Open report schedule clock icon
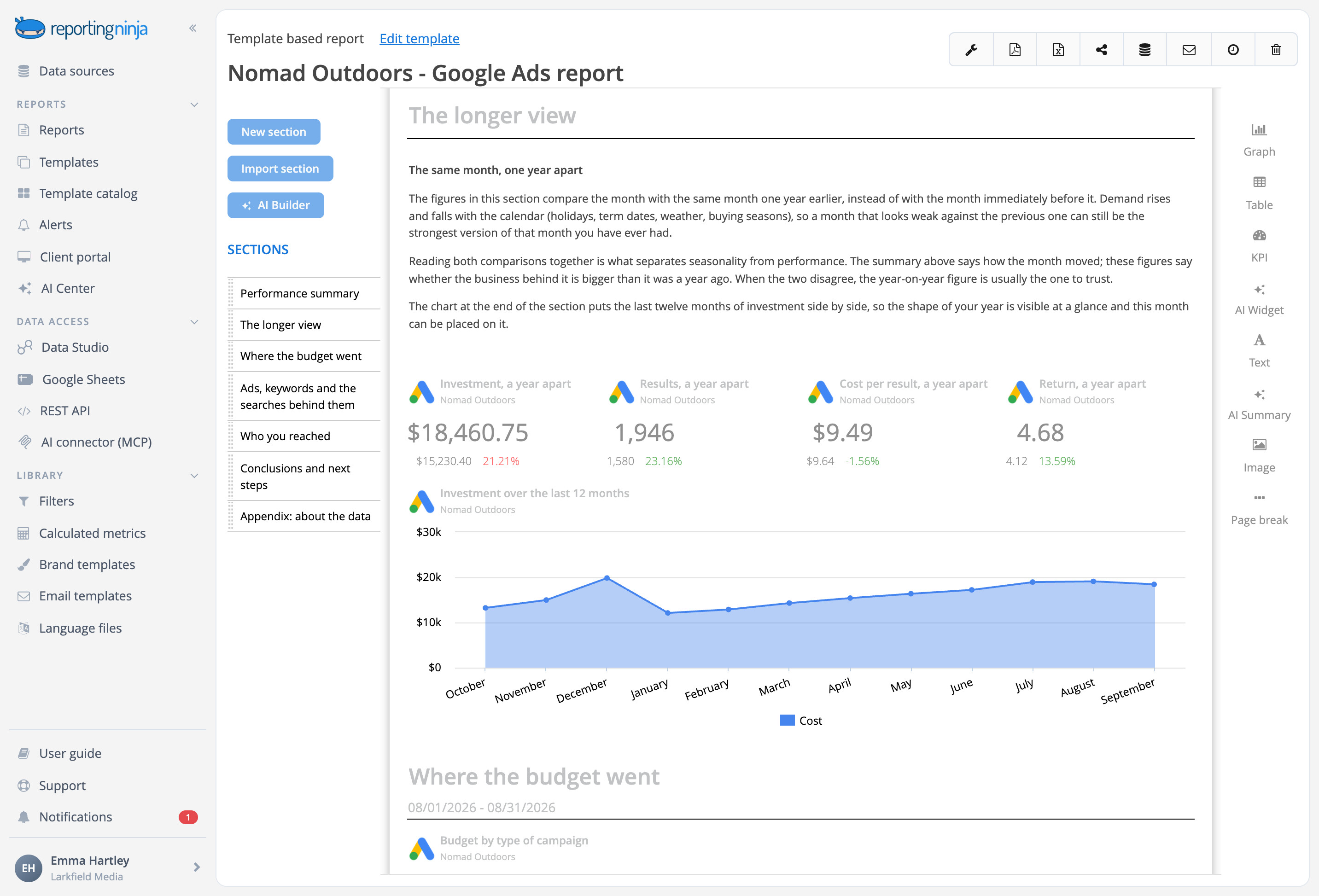1319x896 pixels. pos(1233,50)
